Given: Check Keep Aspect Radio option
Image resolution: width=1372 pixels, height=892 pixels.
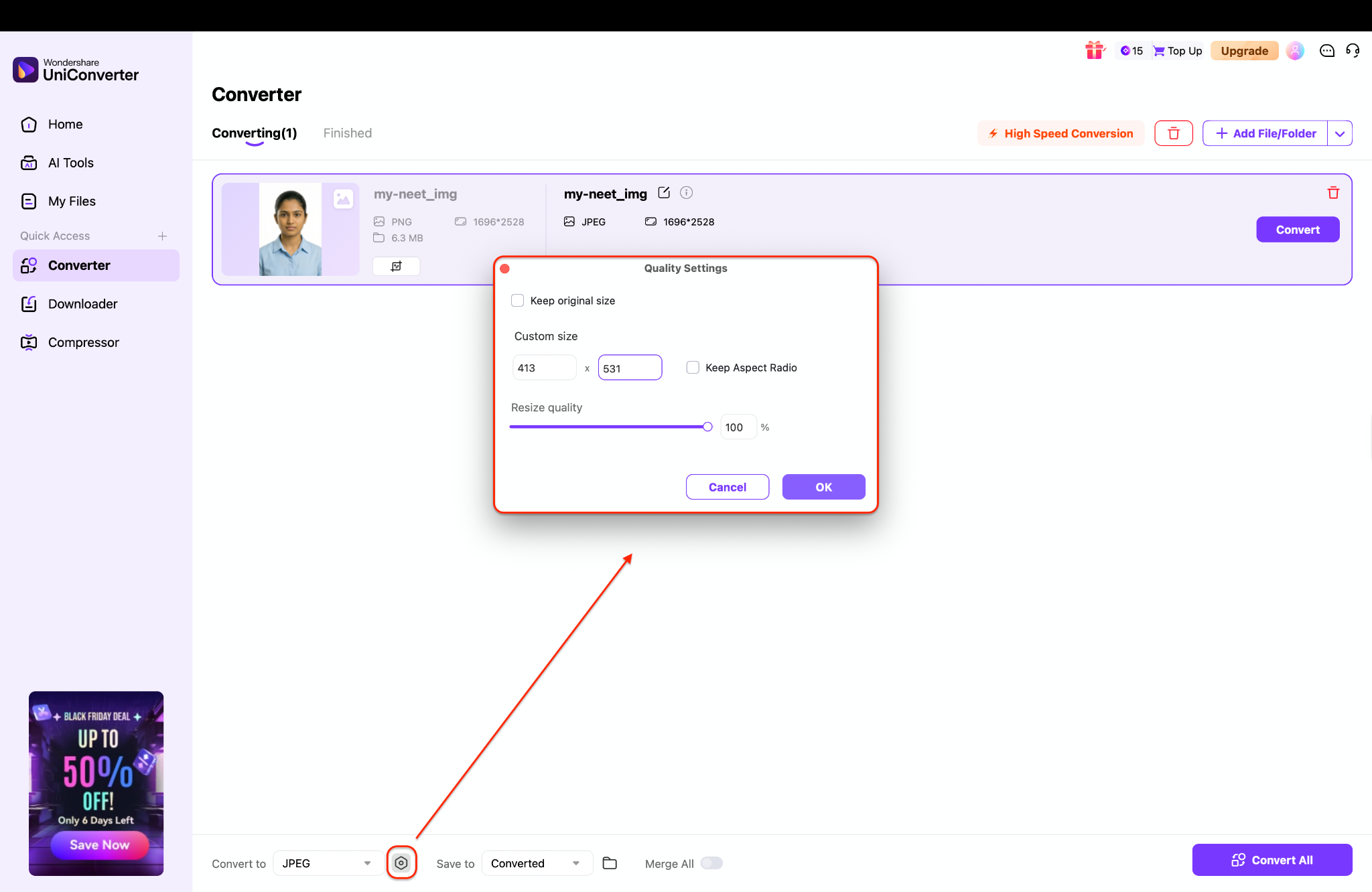Looking at the screenshot, I should [693, 368].
